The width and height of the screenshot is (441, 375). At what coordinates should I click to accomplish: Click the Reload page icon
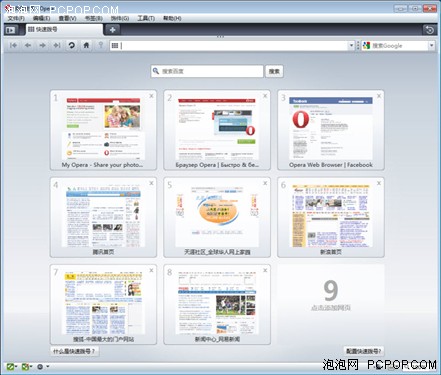click(71, 45)
